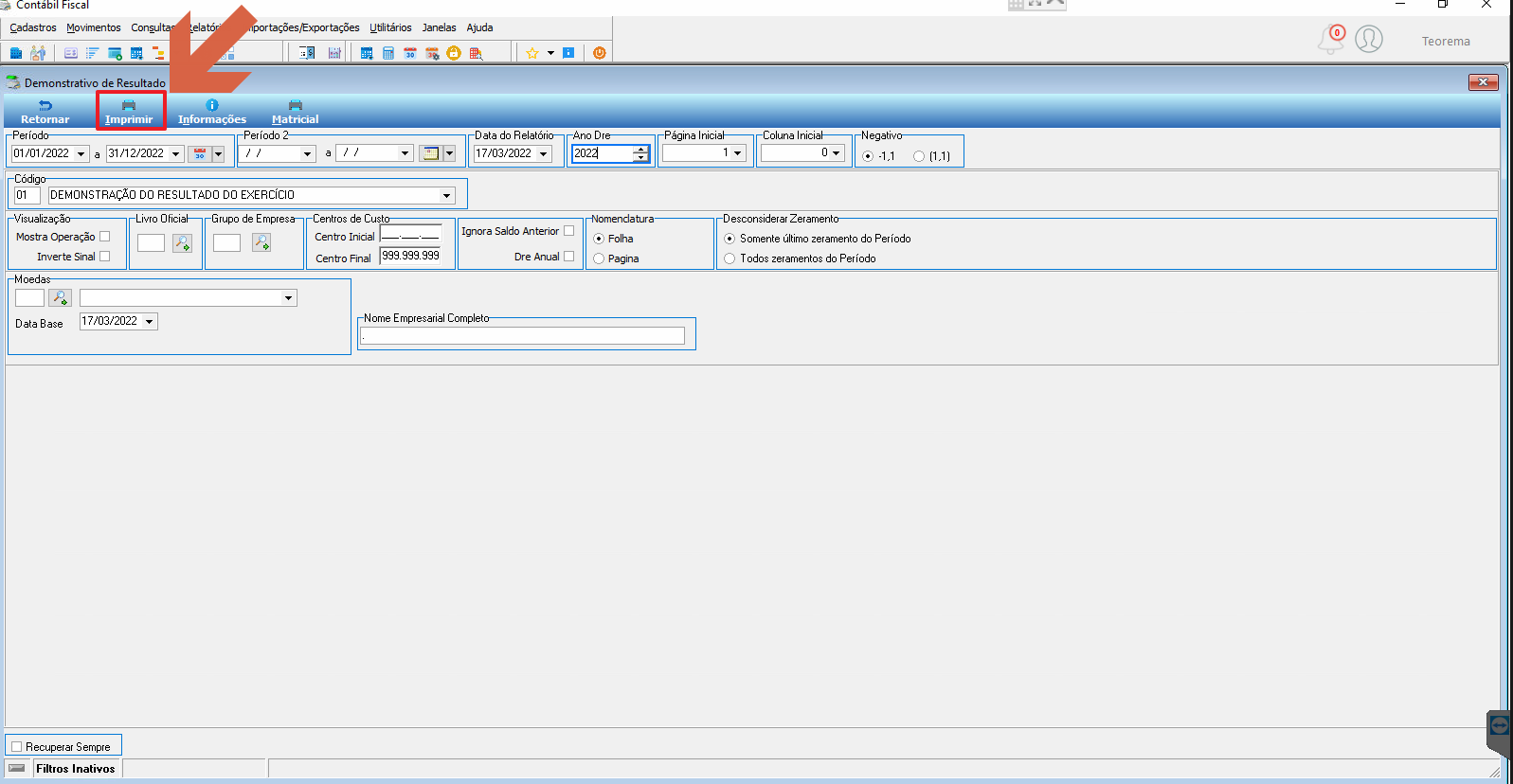Screen dimensions: 1513x784
Task: Open the Ajuda menu
Action: pos(479,28)
